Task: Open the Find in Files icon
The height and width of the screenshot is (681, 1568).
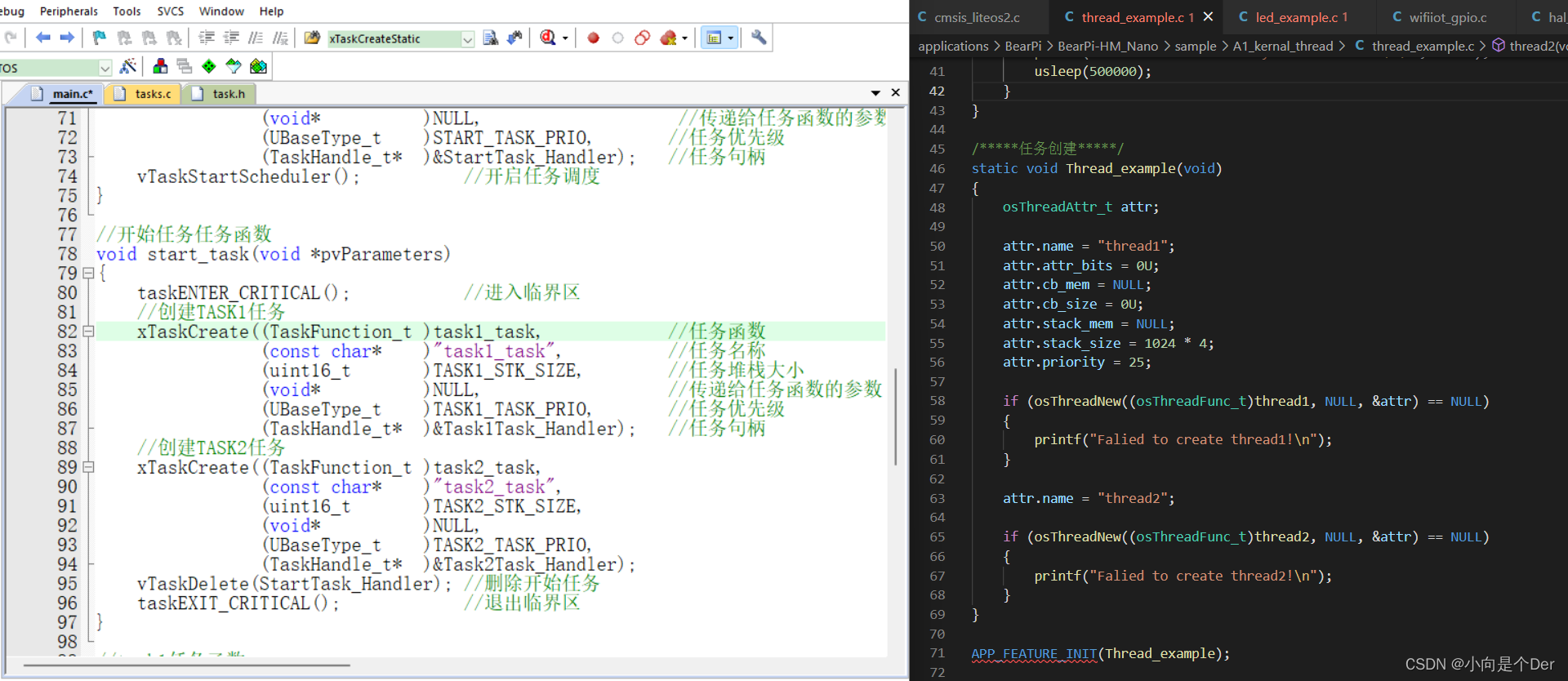Action: pos(312,38)
